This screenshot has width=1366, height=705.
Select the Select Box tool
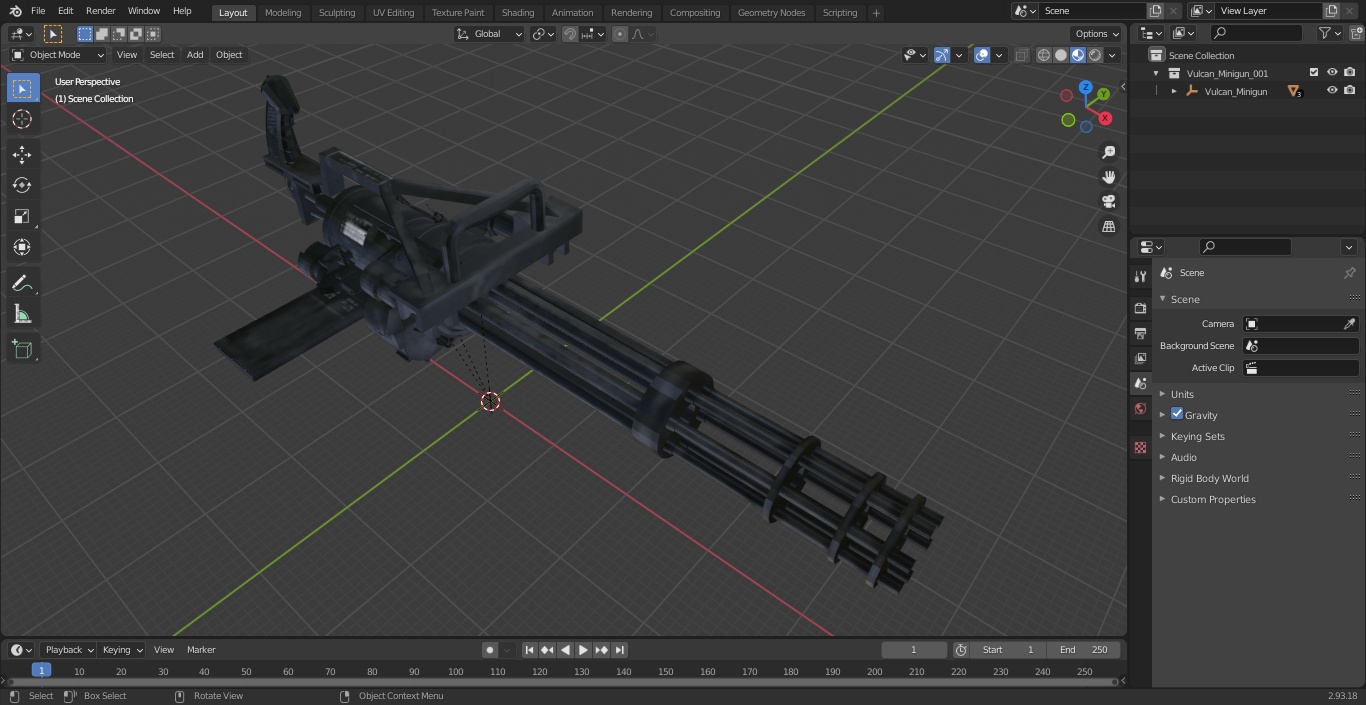22,88
